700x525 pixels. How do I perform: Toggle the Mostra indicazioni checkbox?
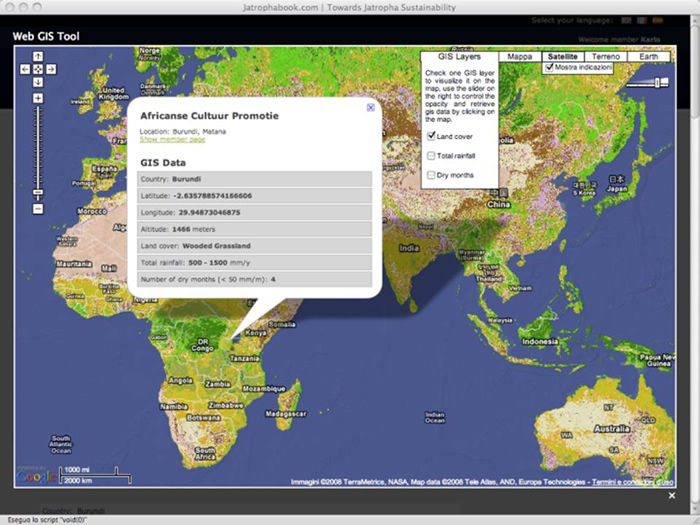(549, 67)
